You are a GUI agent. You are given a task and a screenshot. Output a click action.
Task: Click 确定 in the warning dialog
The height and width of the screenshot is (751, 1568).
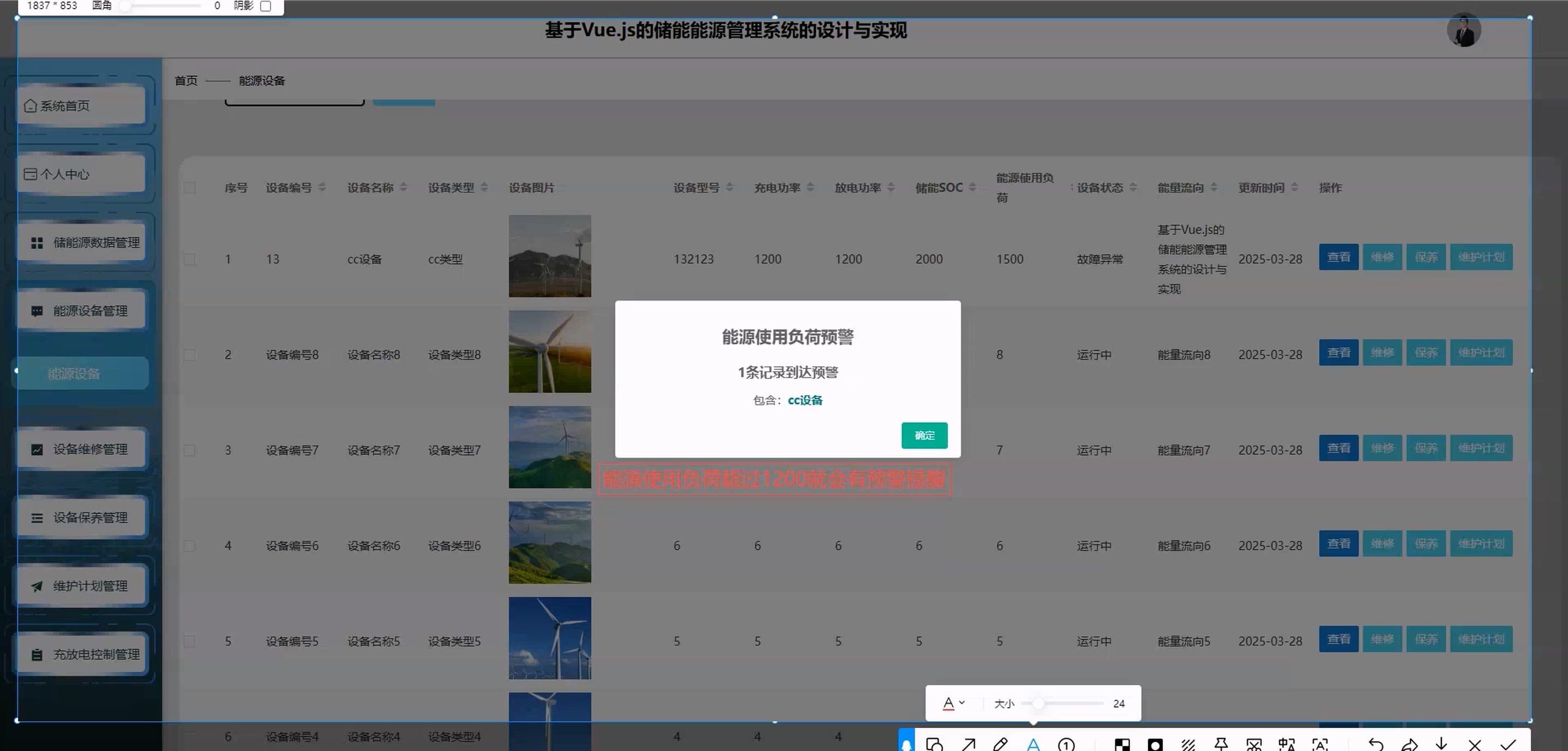(923, 435)
